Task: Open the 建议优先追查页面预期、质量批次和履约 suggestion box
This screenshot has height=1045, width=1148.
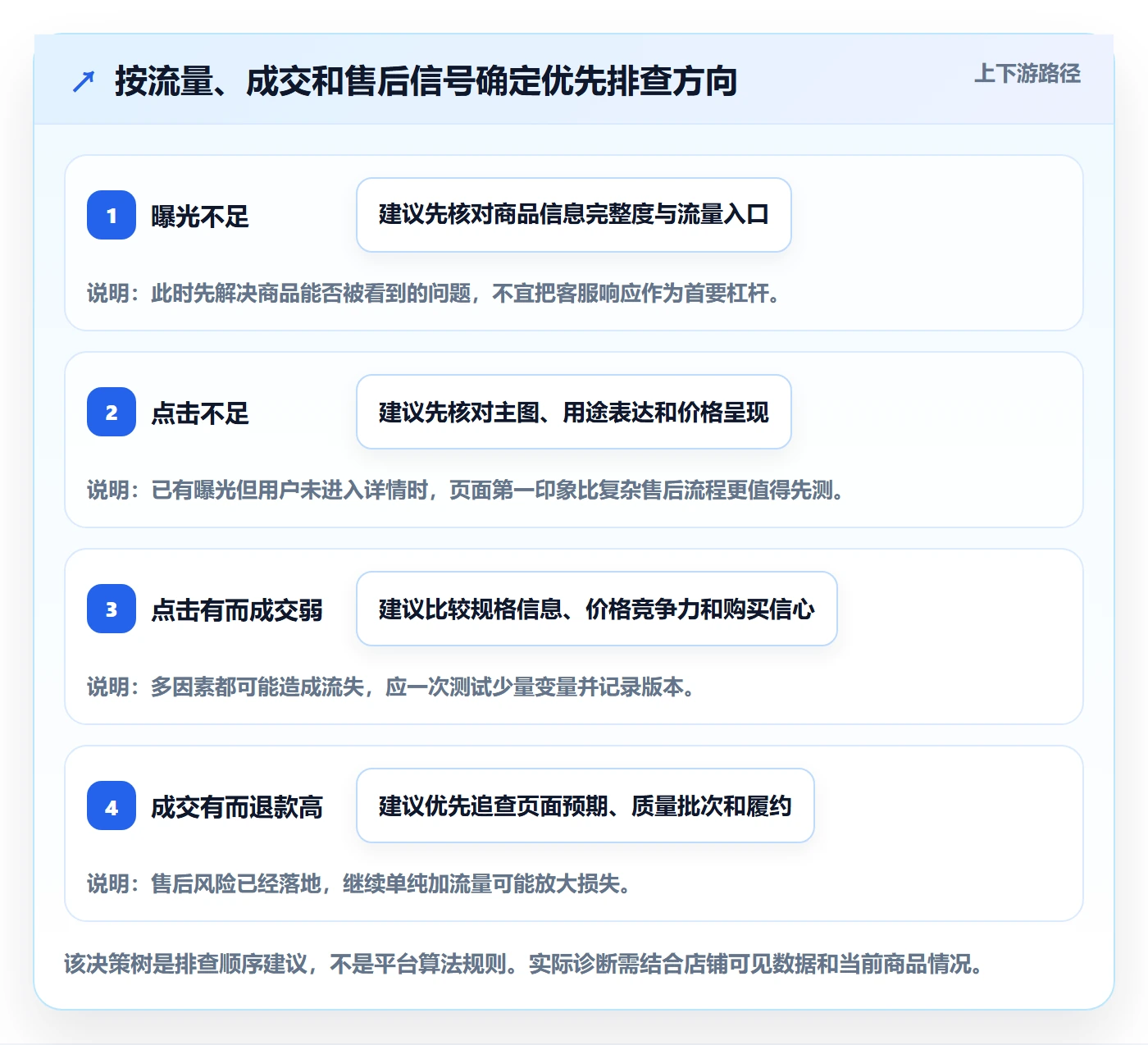Action: pyautogui.click(x=585, y=805)
